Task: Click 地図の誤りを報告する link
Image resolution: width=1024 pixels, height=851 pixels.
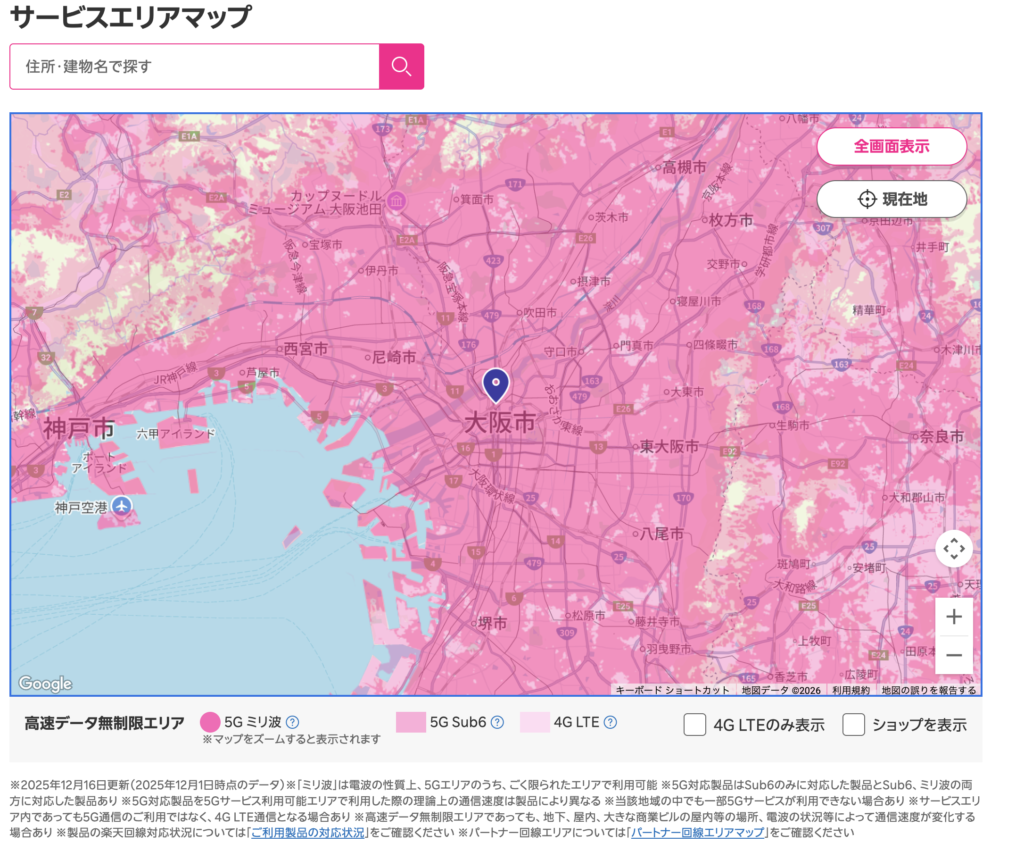Action: (x=928, y=690)
